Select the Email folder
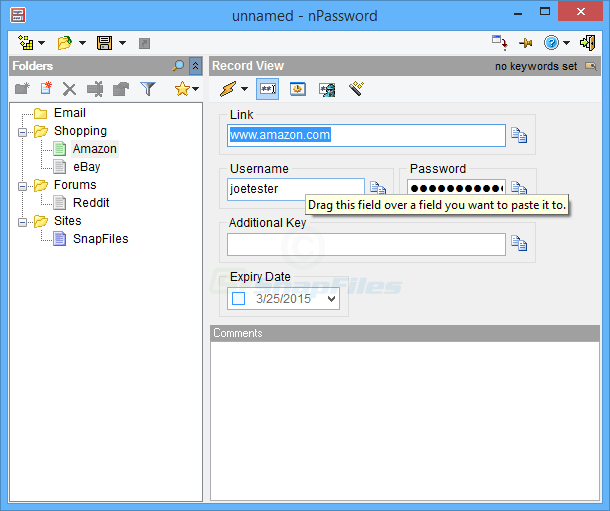This screenshot has width=610, height=511. [70, 113]
